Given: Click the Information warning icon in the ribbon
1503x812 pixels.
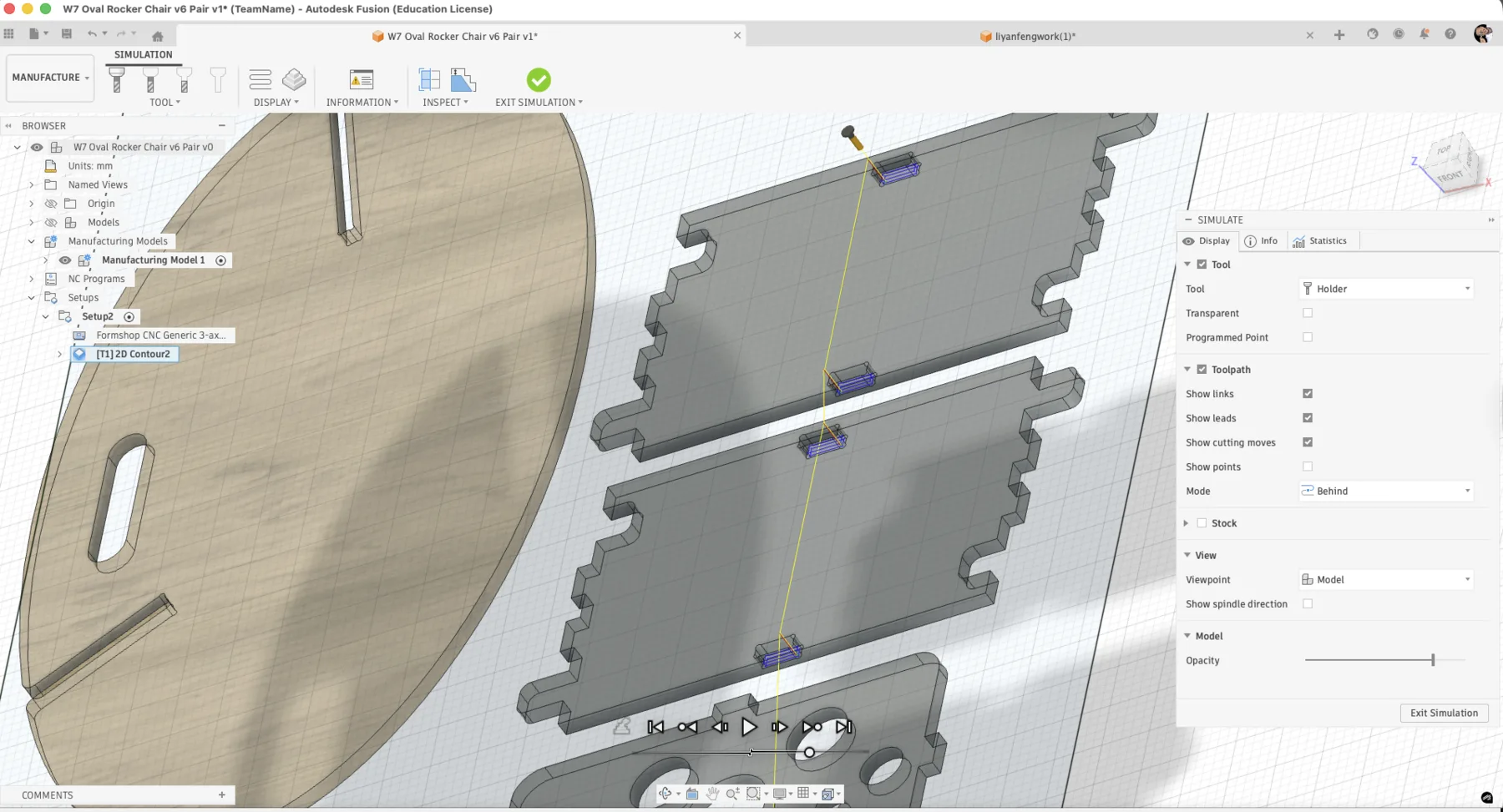Looking at the screenshot, I should tap(361, 79).
